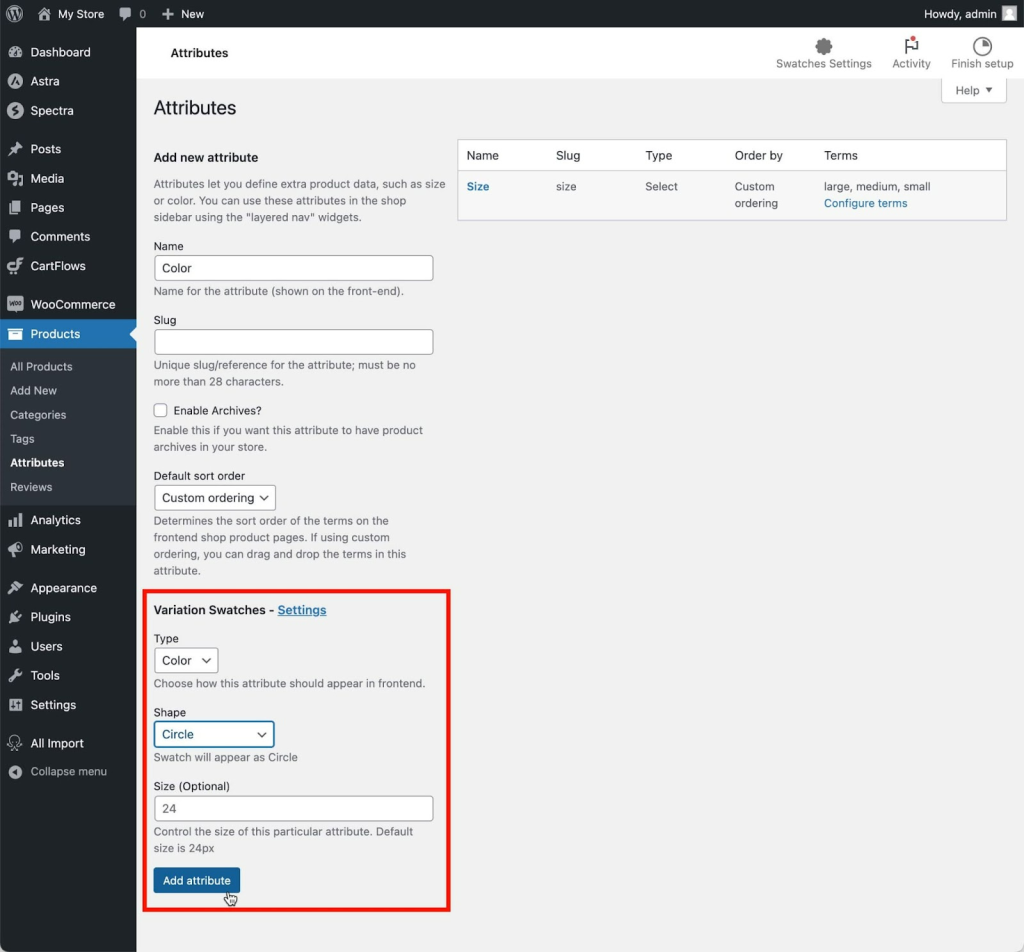This screenshot has height=952, width=1024.
Task: Open the Categories submenu item
Action: (38, 415)
